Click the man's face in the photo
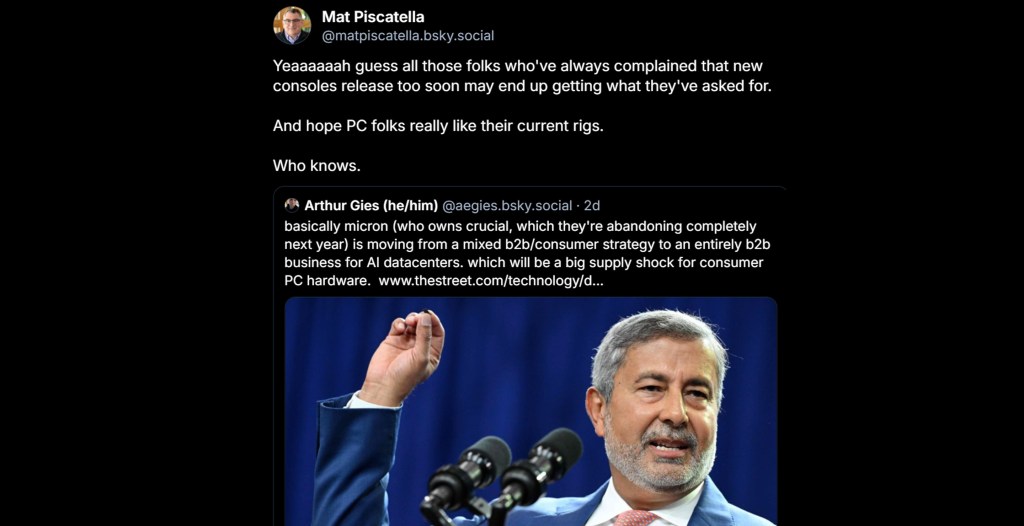The height and width of the screenshot is (526, 1024). pyautogui.click(x=660, y=410)
